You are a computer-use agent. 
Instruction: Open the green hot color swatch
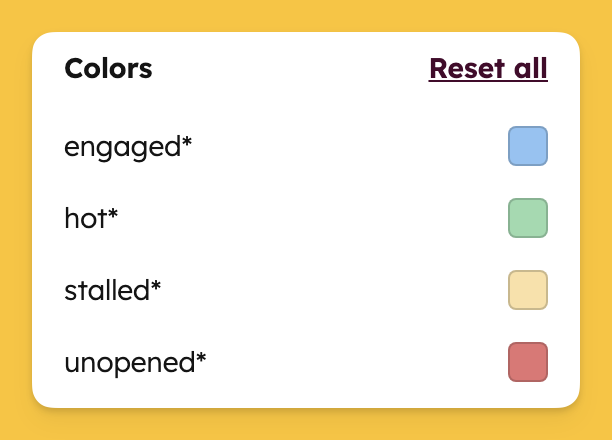click(x=528, y=218)
